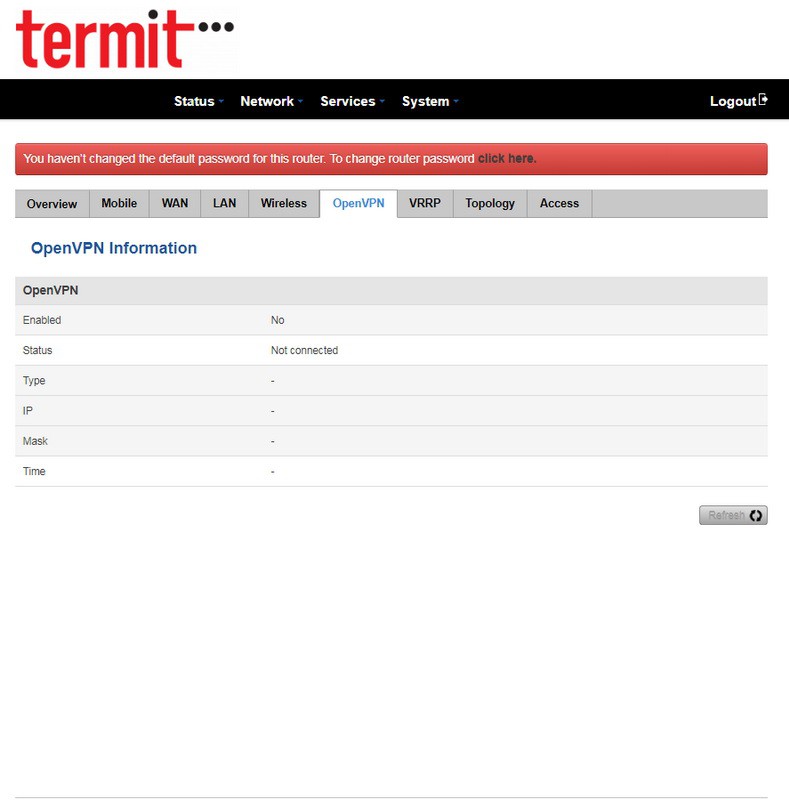Screen dimensions: 789x800
Task: Open the Mobile tab
Action: pyautogui.click(x=119, y=204)
